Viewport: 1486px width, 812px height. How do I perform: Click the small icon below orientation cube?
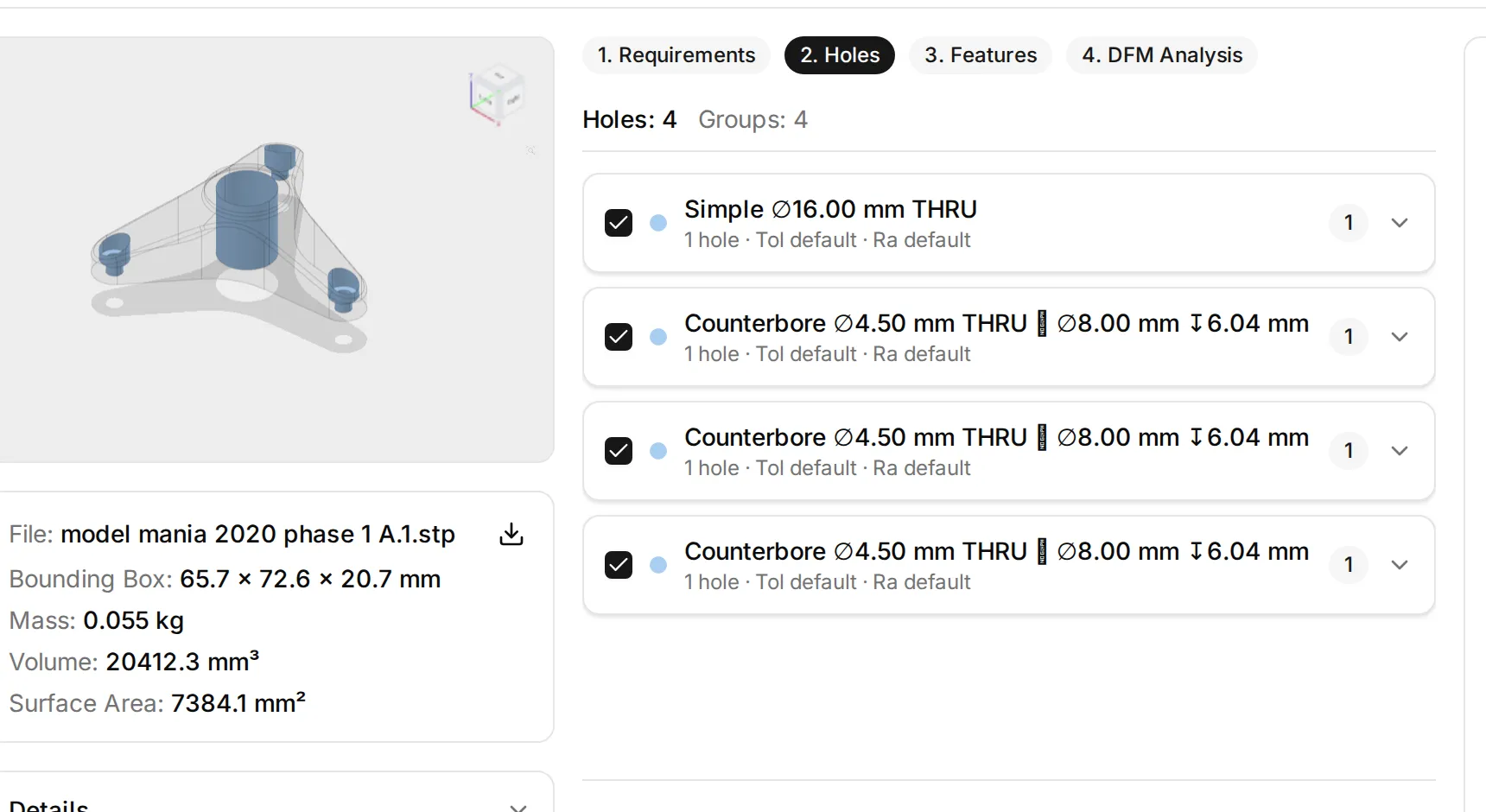pyautogui.click(x=530, y=150)
